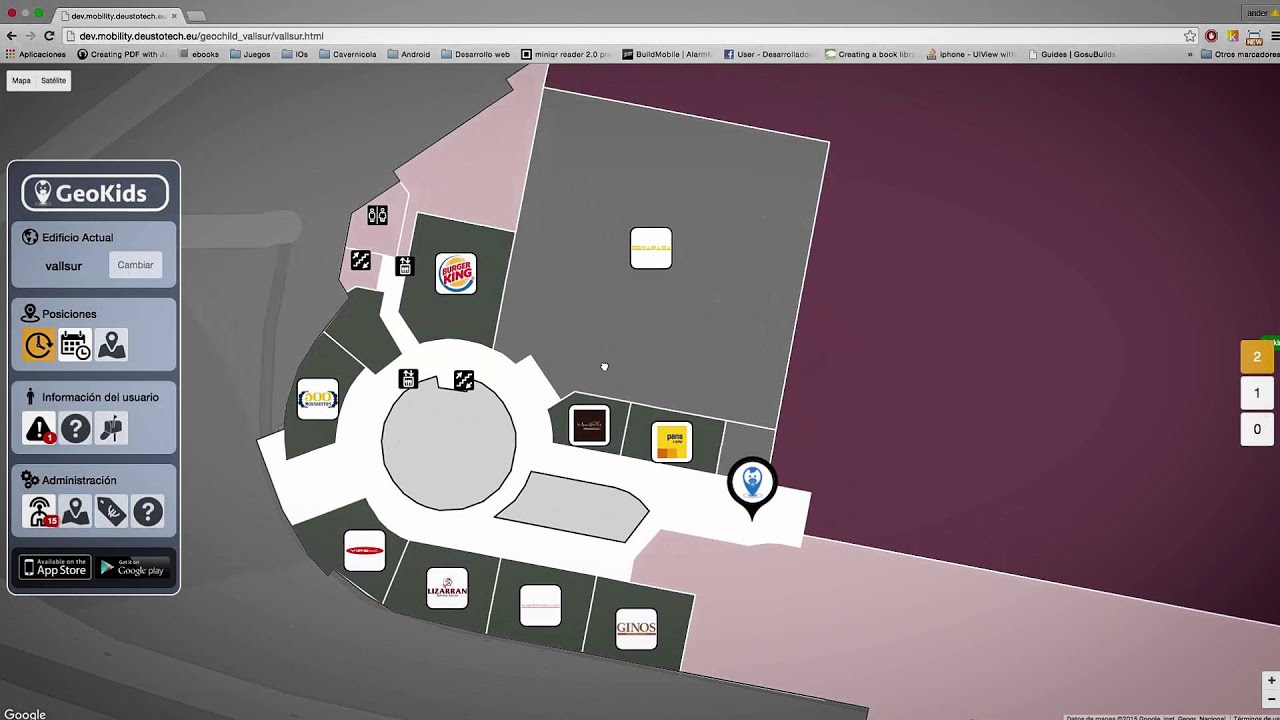Image resolution: width=1280 pixels, height=720 pixels.
Task: Open the User - Desarrolladores Facebook bookmark
Action: 769,54
